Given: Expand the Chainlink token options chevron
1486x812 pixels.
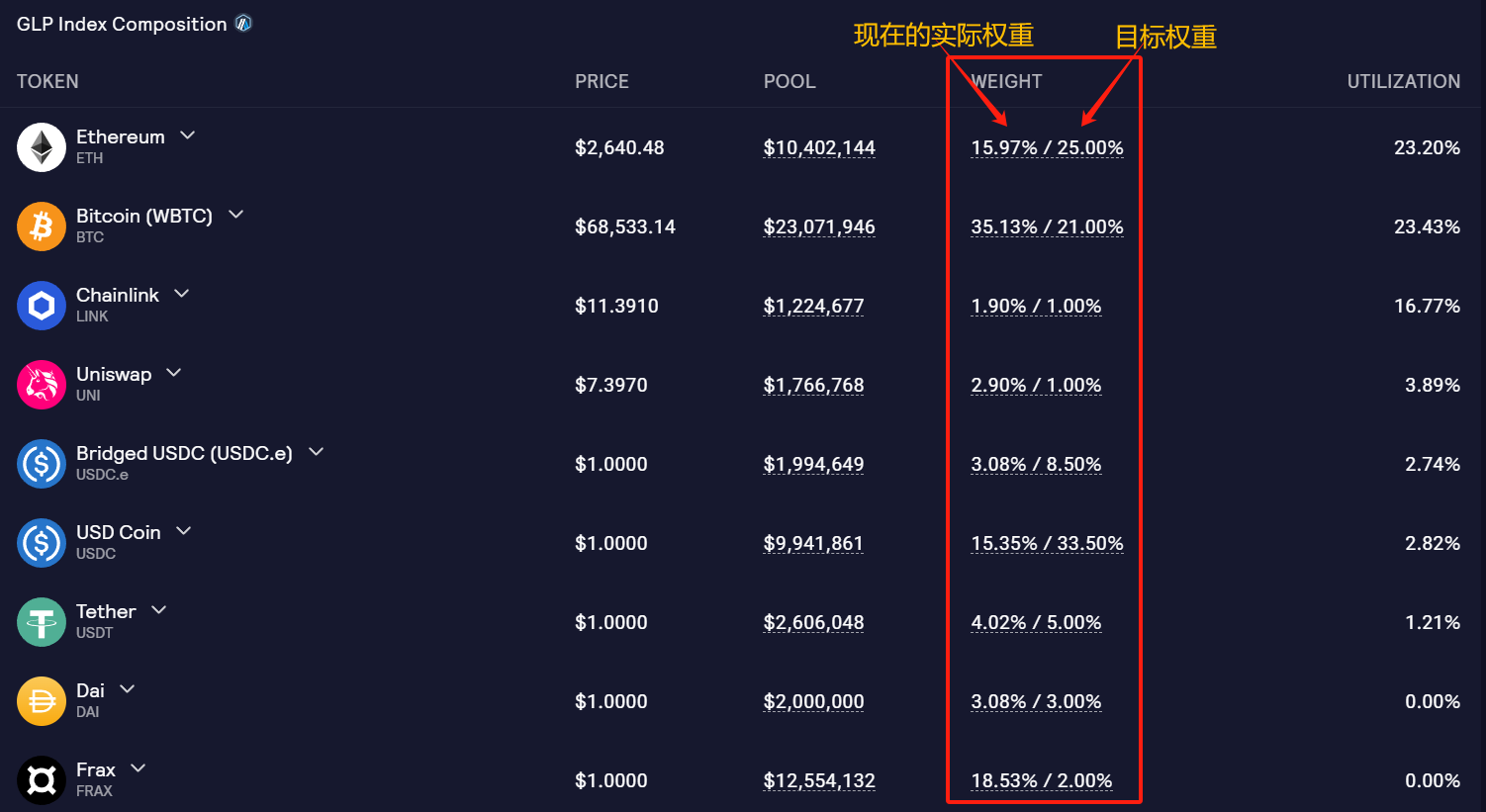Looking at the screenshot, I should (182, 294).
